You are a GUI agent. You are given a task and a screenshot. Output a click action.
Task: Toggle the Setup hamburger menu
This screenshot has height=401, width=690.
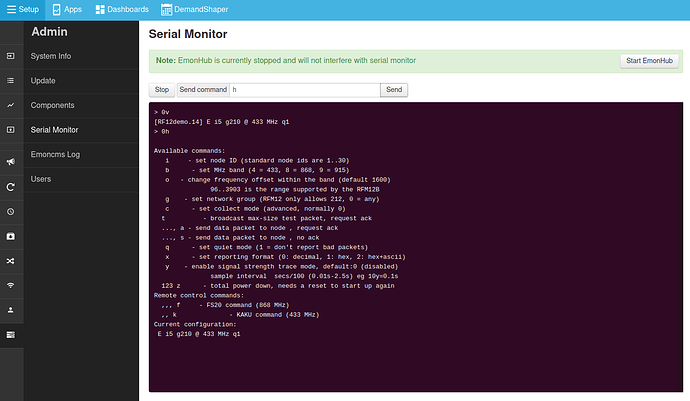tap(22, 9)
